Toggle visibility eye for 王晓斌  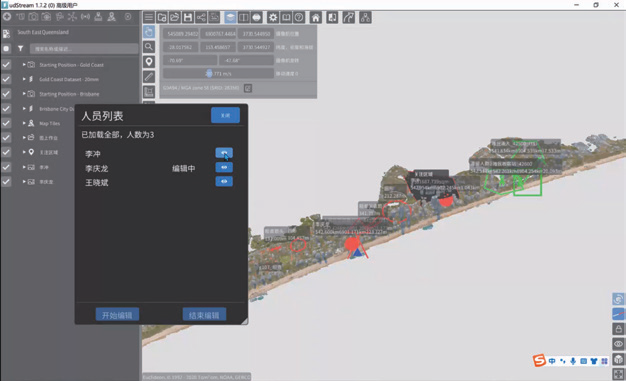point(224,182)
